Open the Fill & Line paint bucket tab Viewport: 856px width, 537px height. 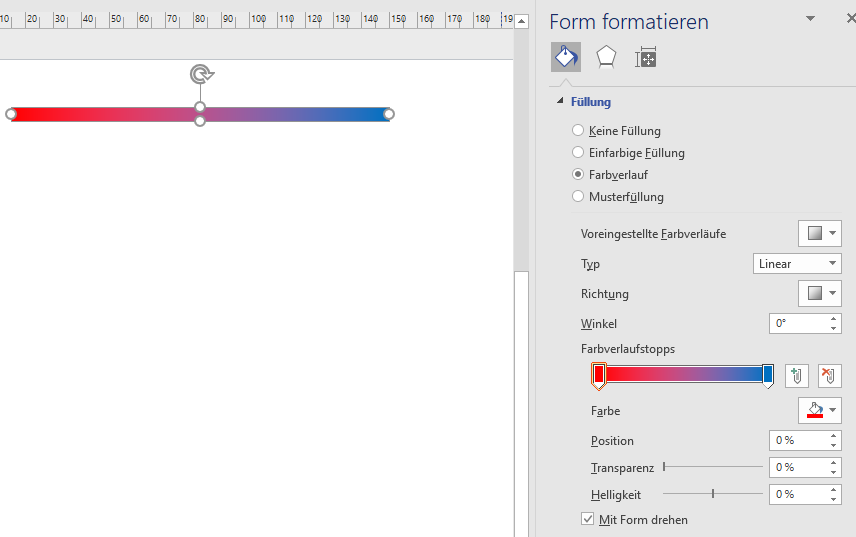click(566, 57)
